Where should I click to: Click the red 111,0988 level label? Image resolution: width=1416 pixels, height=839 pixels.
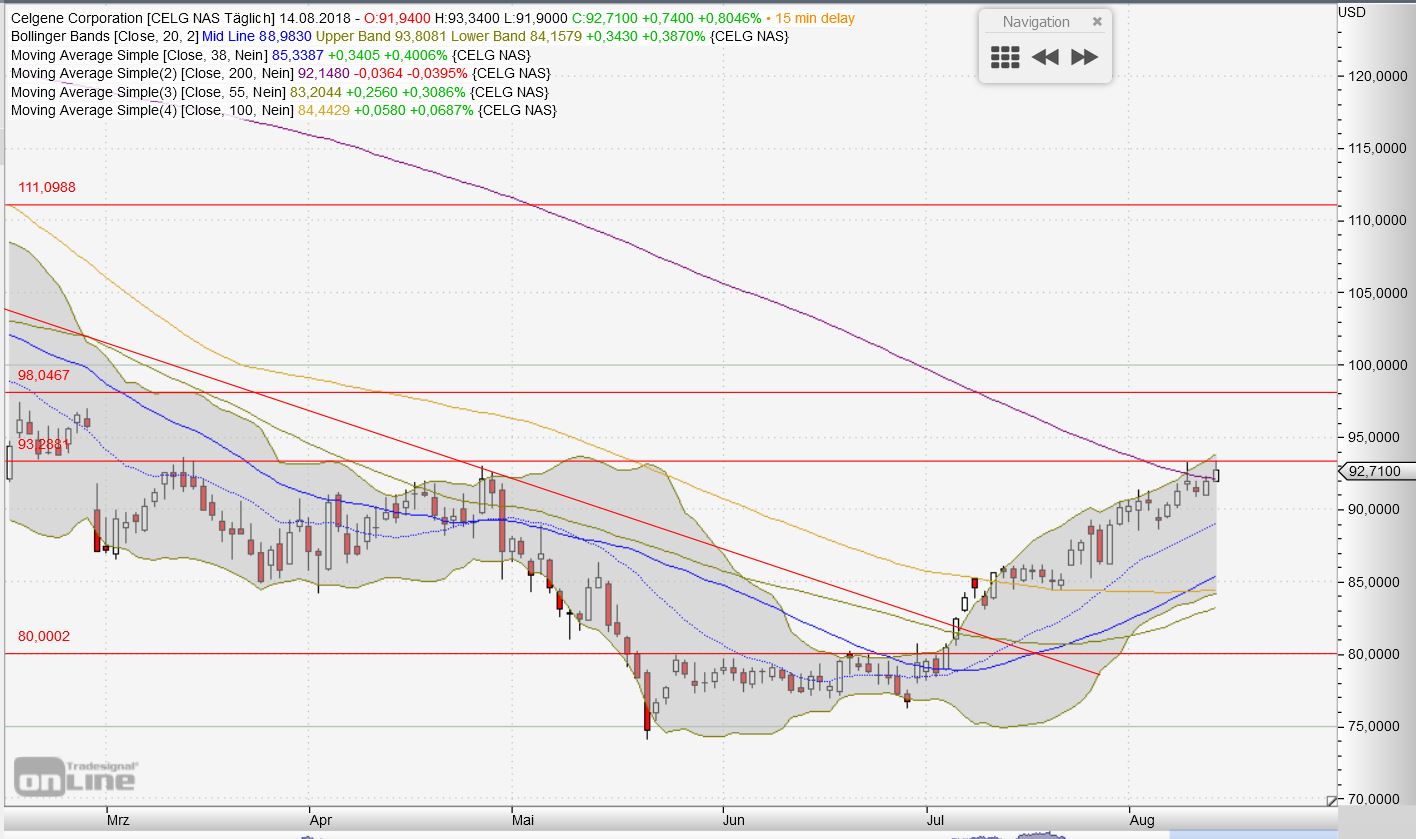pyautogui.click(x=47, y=187)
